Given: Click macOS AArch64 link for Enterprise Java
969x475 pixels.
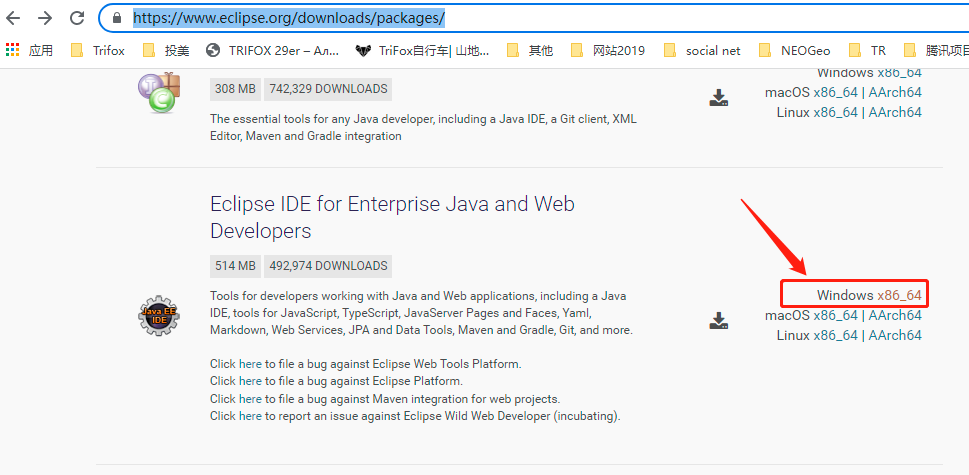Looking at the screenshot, I should pos(894,315).
